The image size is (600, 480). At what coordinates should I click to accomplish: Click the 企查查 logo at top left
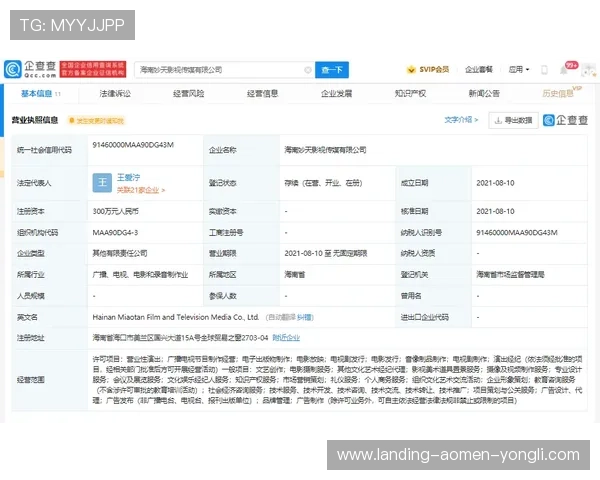30,69
